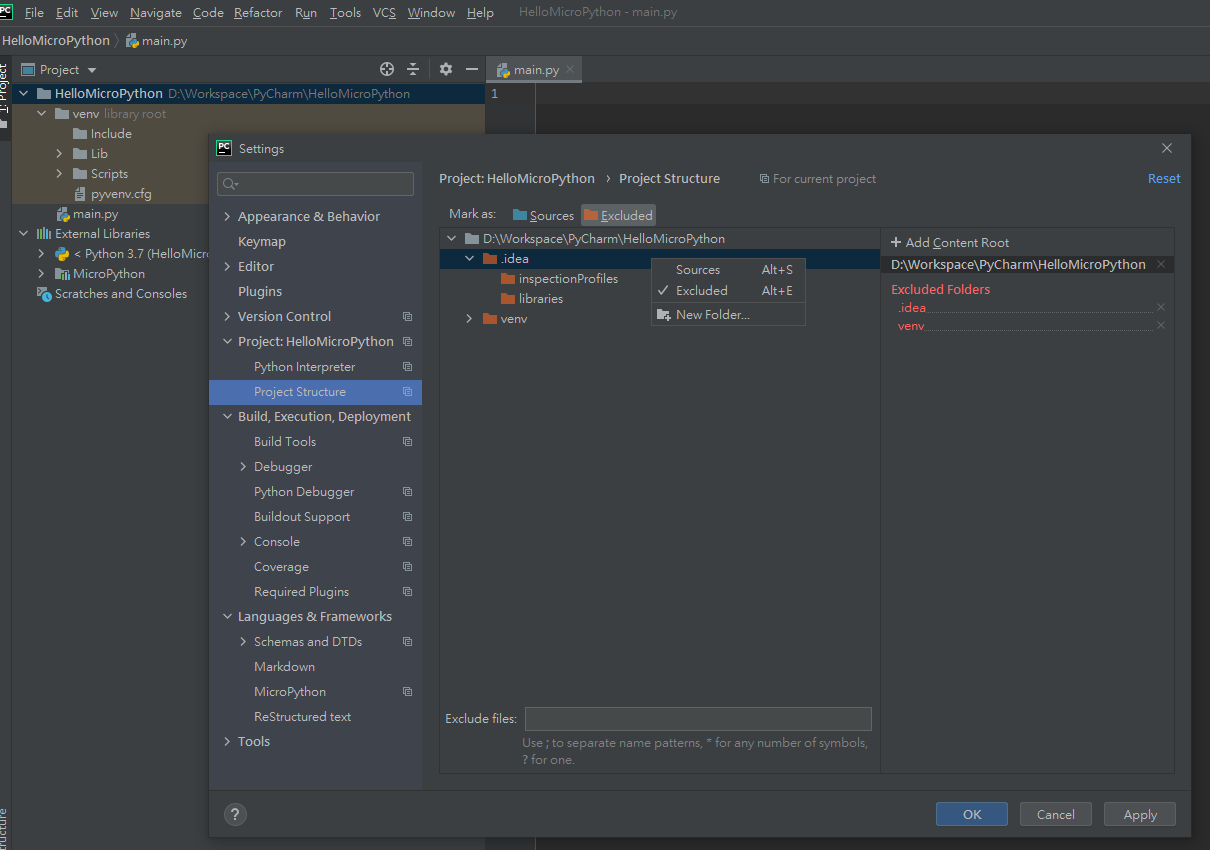
Task: Open the VCS menu
Action: 384,12
